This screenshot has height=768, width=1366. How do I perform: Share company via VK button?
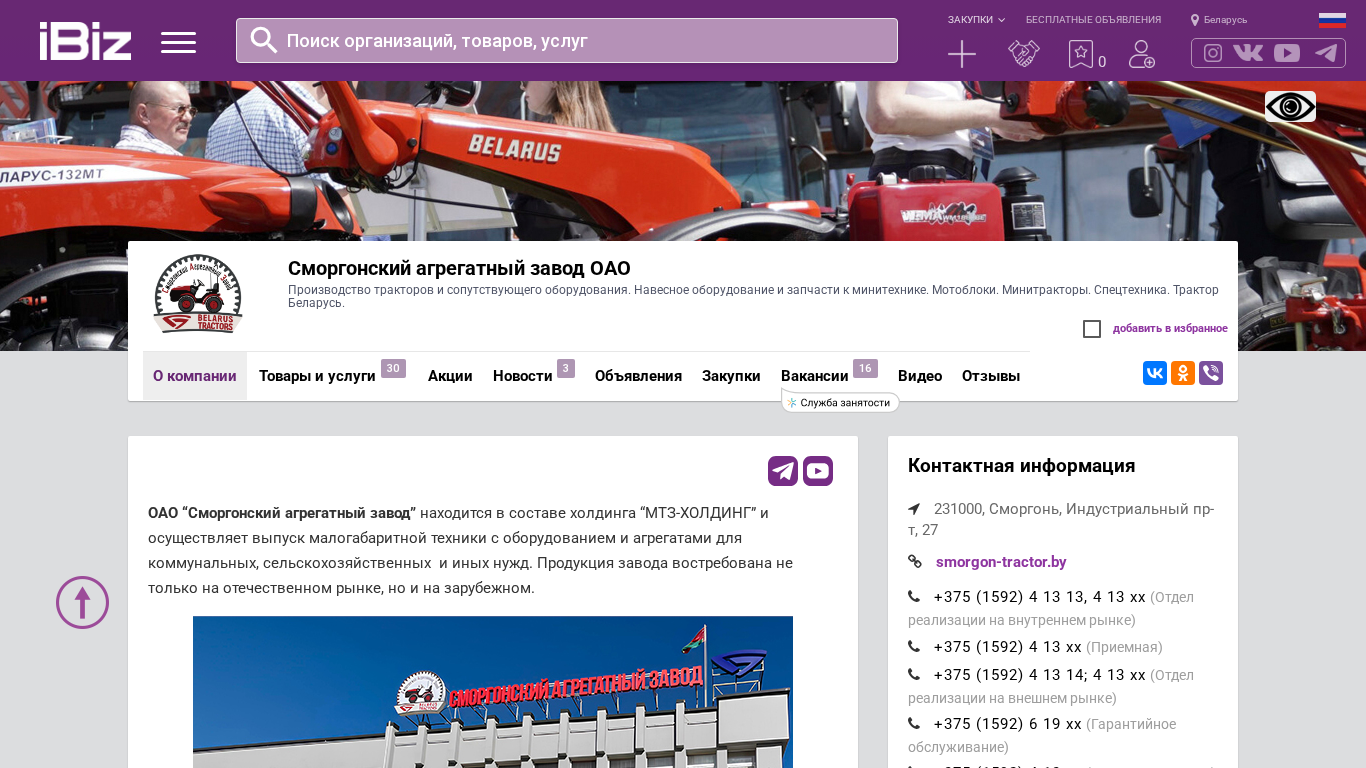[1155, 373]
